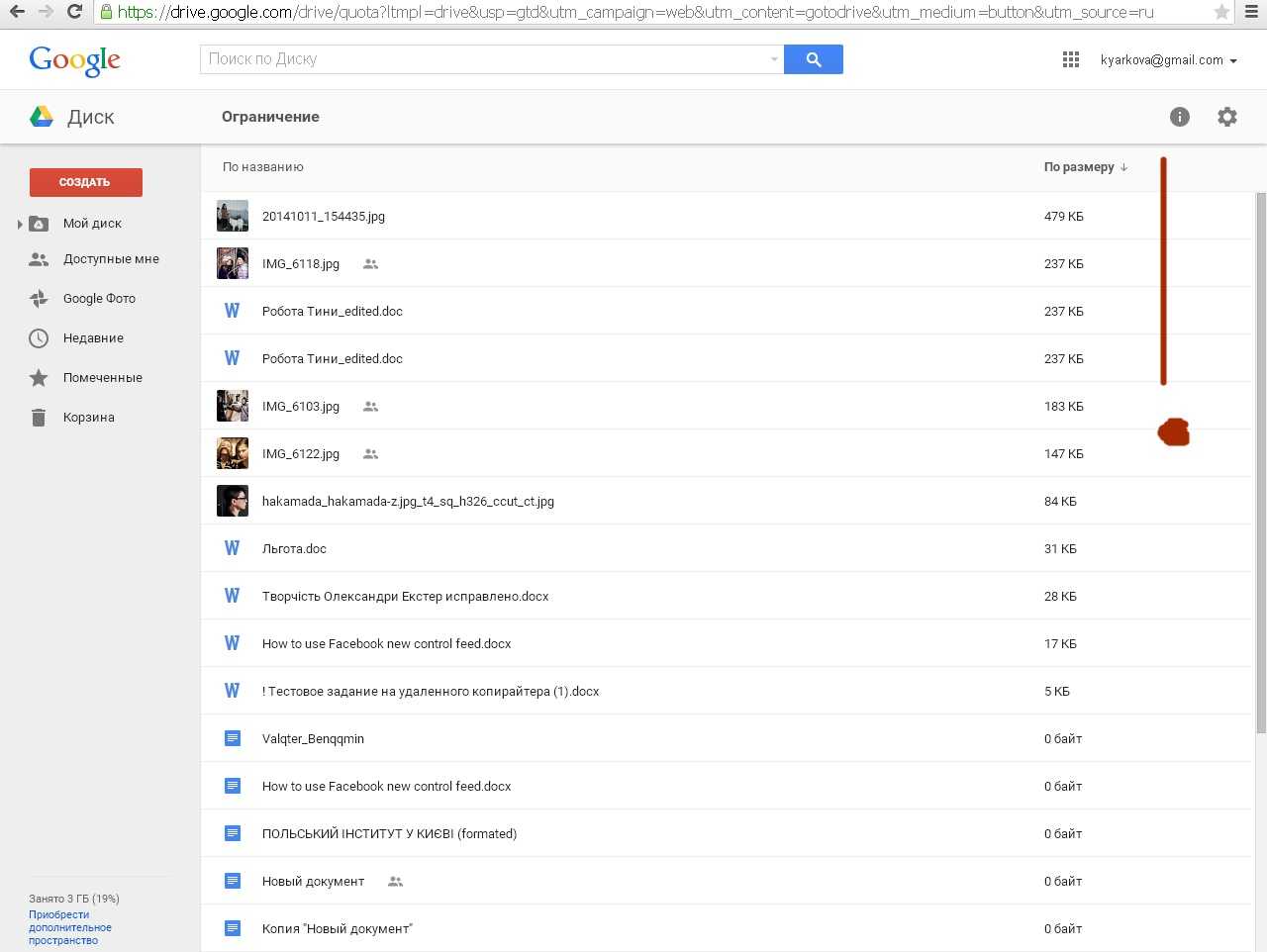Follow the Приобрести дополнительное пространство link

click(70, 927)
